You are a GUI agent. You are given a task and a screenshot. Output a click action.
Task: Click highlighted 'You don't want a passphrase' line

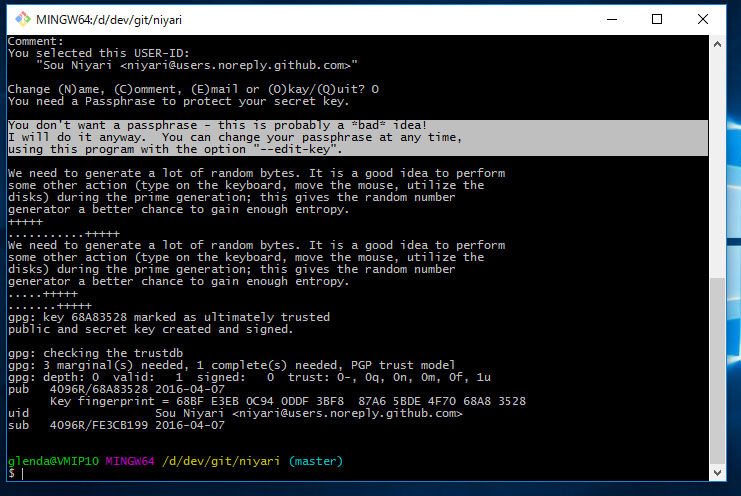coord(217,125)
